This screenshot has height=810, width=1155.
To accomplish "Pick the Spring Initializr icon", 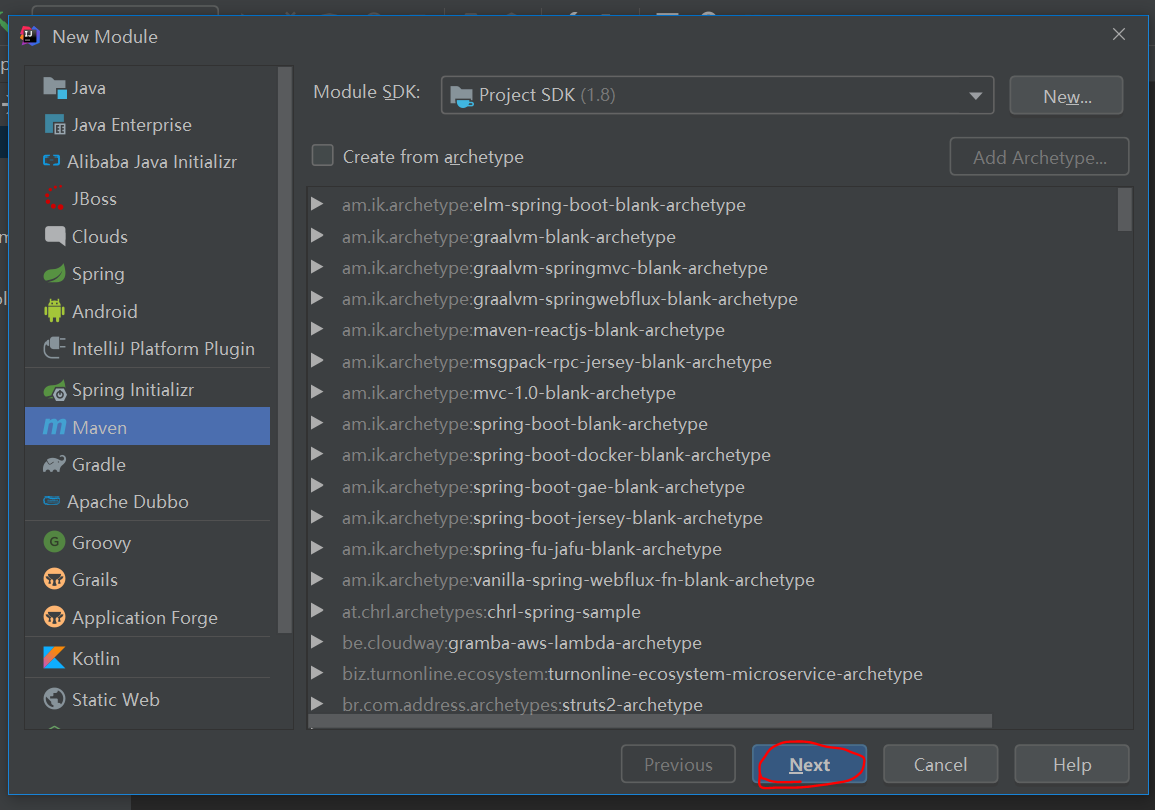I will tap(55, 390).
